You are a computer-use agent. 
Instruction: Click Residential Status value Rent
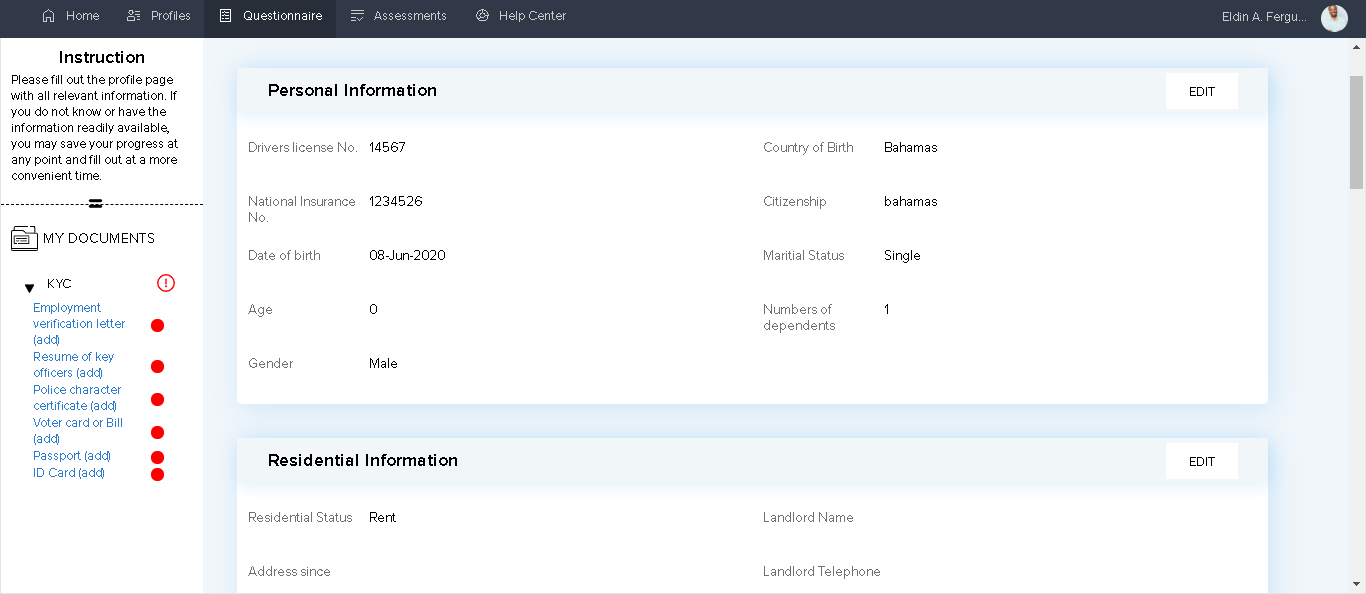[x=382, y=517]
